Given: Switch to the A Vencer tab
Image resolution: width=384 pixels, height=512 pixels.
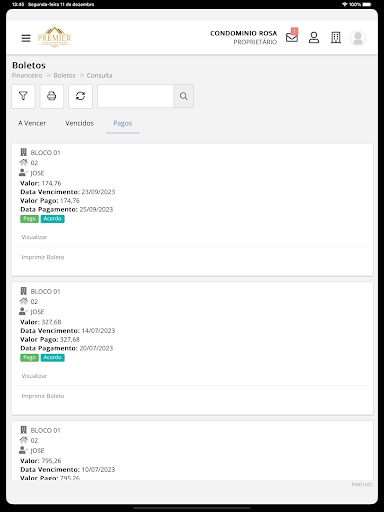Looking at the screenshot, I should pyautogui.click(x=32, y=123).
